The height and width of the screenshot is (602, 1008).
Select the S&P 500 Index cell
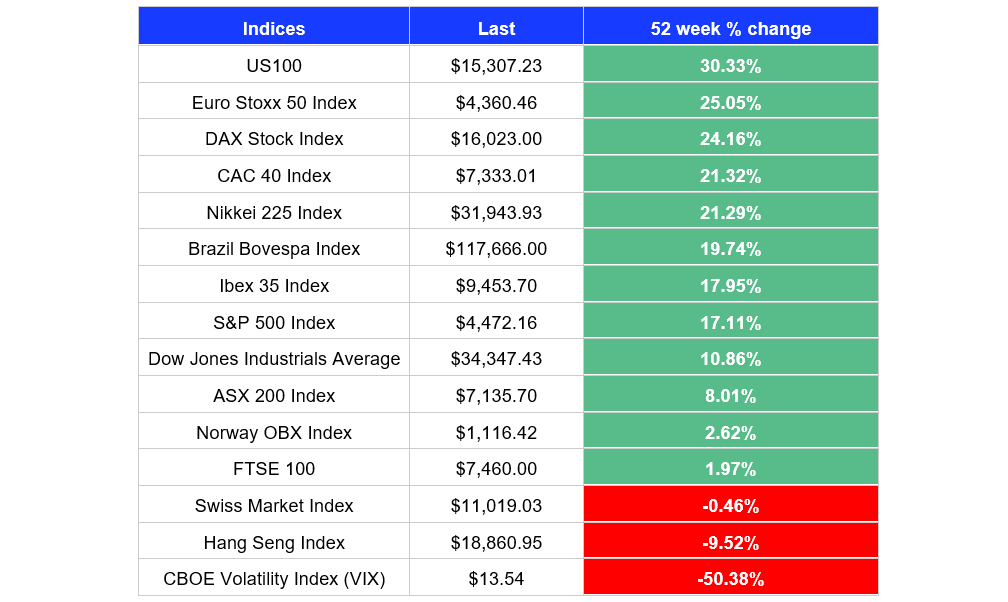pyautogui.click(x=274, y=322)
